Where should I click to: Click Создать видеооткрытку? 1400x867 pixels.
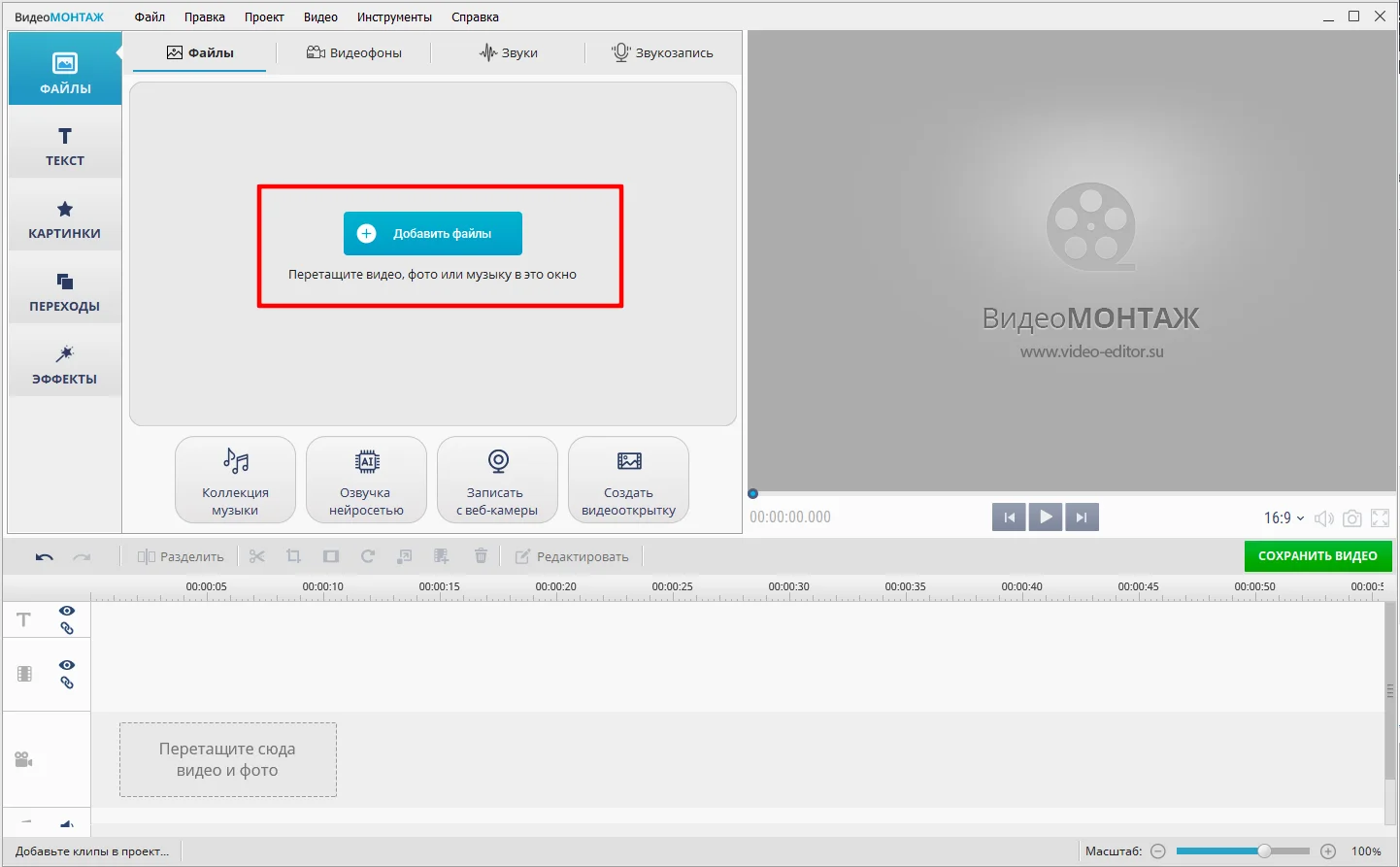[628, 481]
